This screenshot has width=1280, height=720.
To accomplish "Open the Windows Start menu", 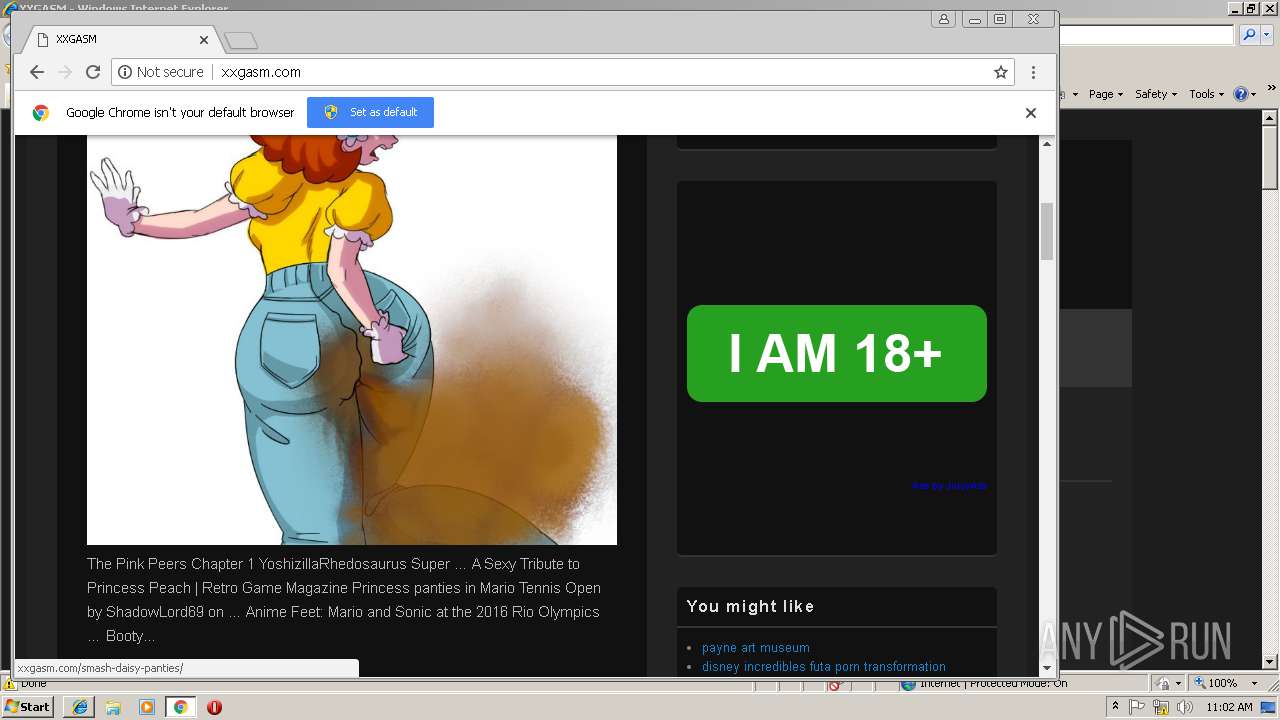I will (x=28, y=707).
